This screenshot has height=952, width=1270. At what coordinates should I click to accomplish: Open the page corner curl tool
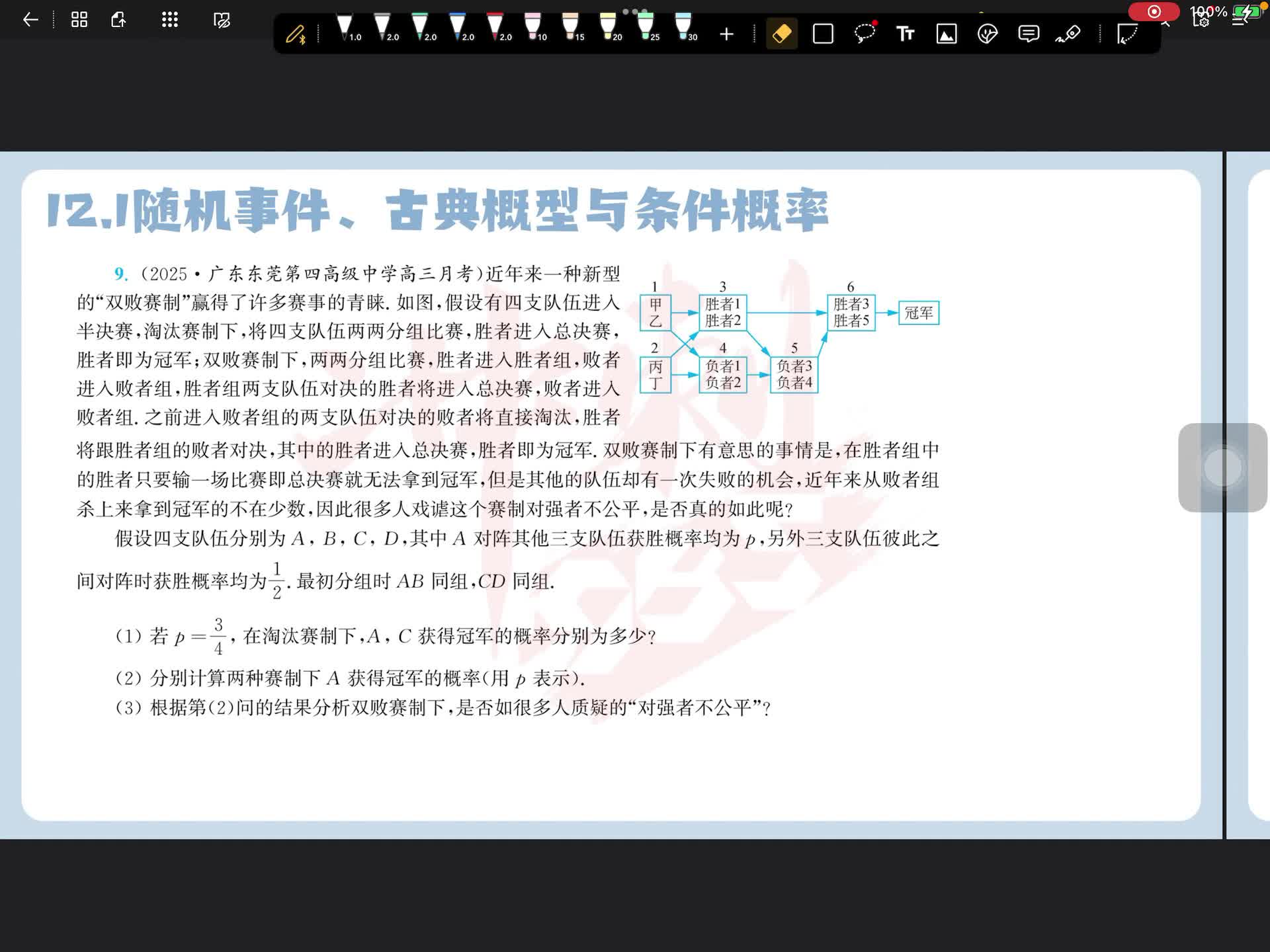pos(1126,34)
